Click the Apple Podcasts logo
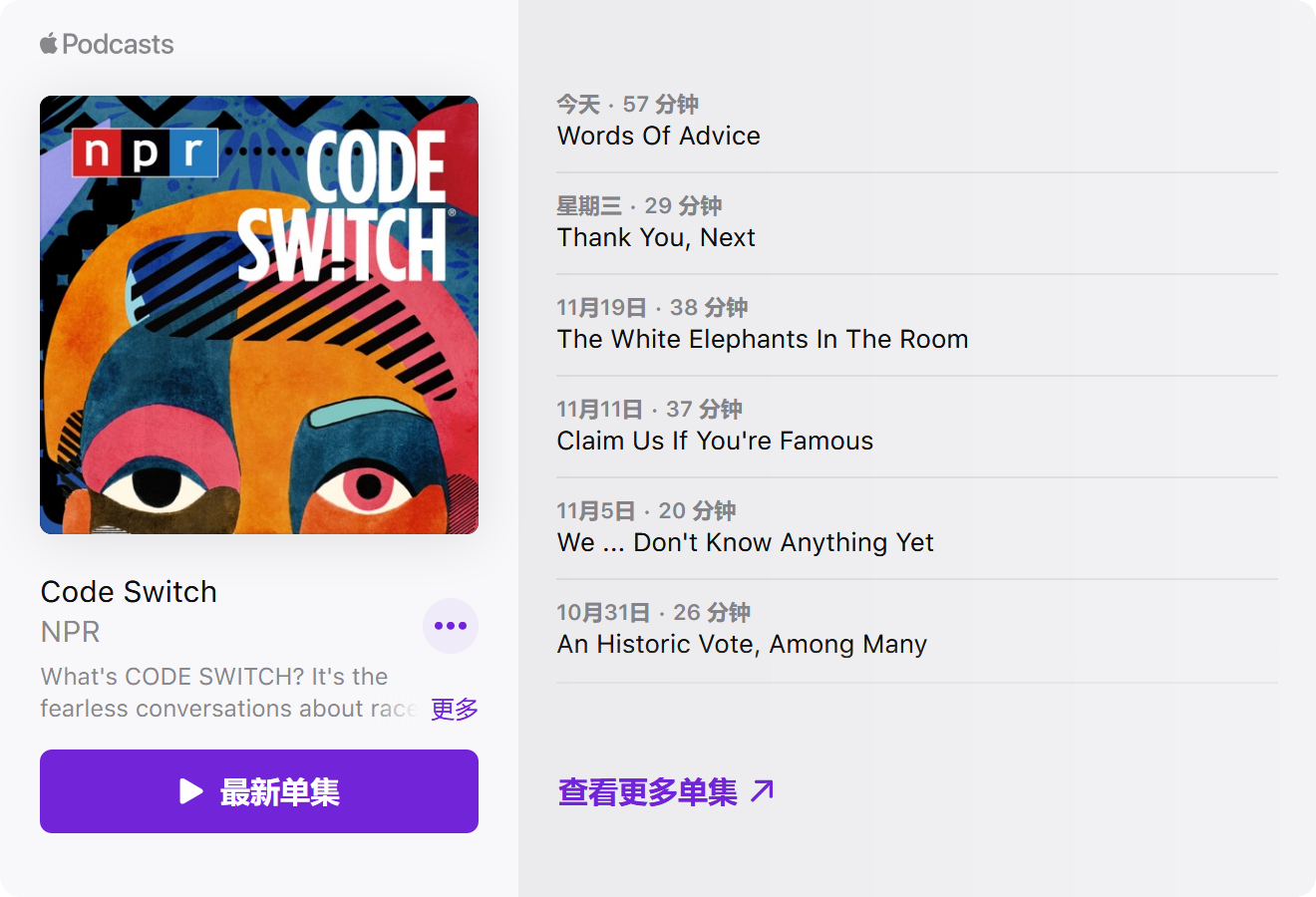This screenshot has width=1316, height=897. (107, 45)
